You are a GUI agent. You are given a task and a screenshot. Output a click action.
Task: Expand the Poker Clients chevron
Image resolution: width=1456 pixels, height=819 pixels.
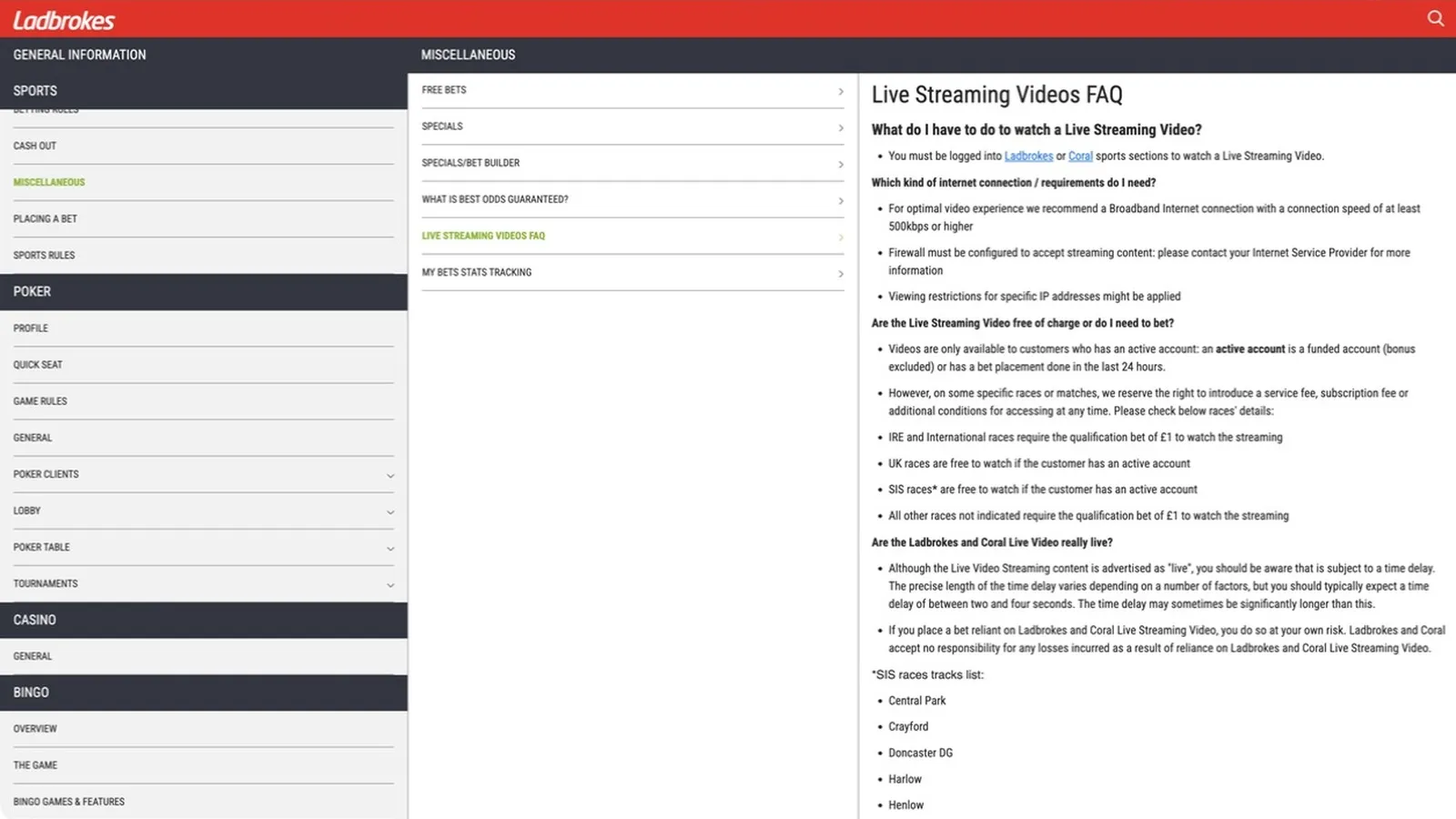tap(390, 475)
